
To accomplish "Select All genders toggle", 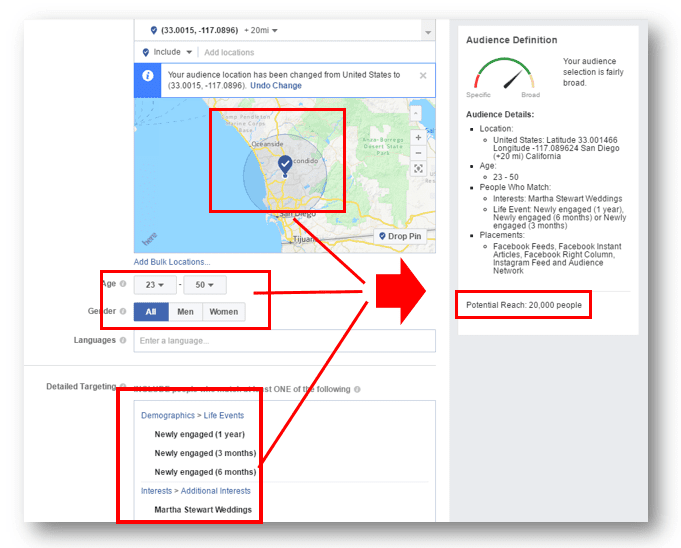I will click(x=151, y=312).
